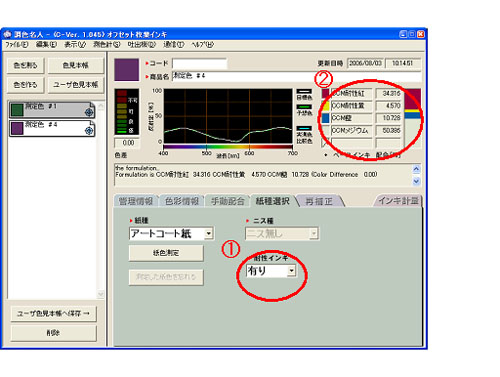Viewport: 500px width, 377px height.
Task: Switch to the 色彩情報 tab
Action: pos(182,201)
